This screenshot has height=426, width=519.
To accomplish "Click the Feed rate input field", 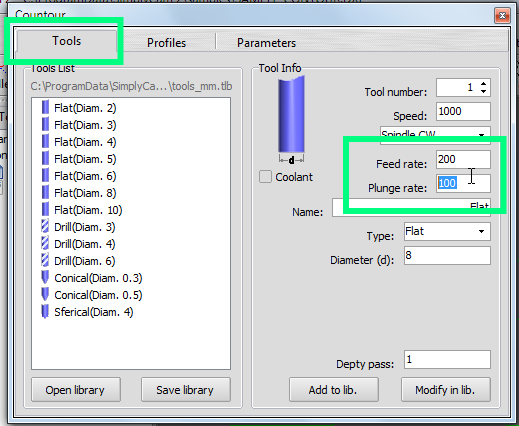I will pos(463,159).
